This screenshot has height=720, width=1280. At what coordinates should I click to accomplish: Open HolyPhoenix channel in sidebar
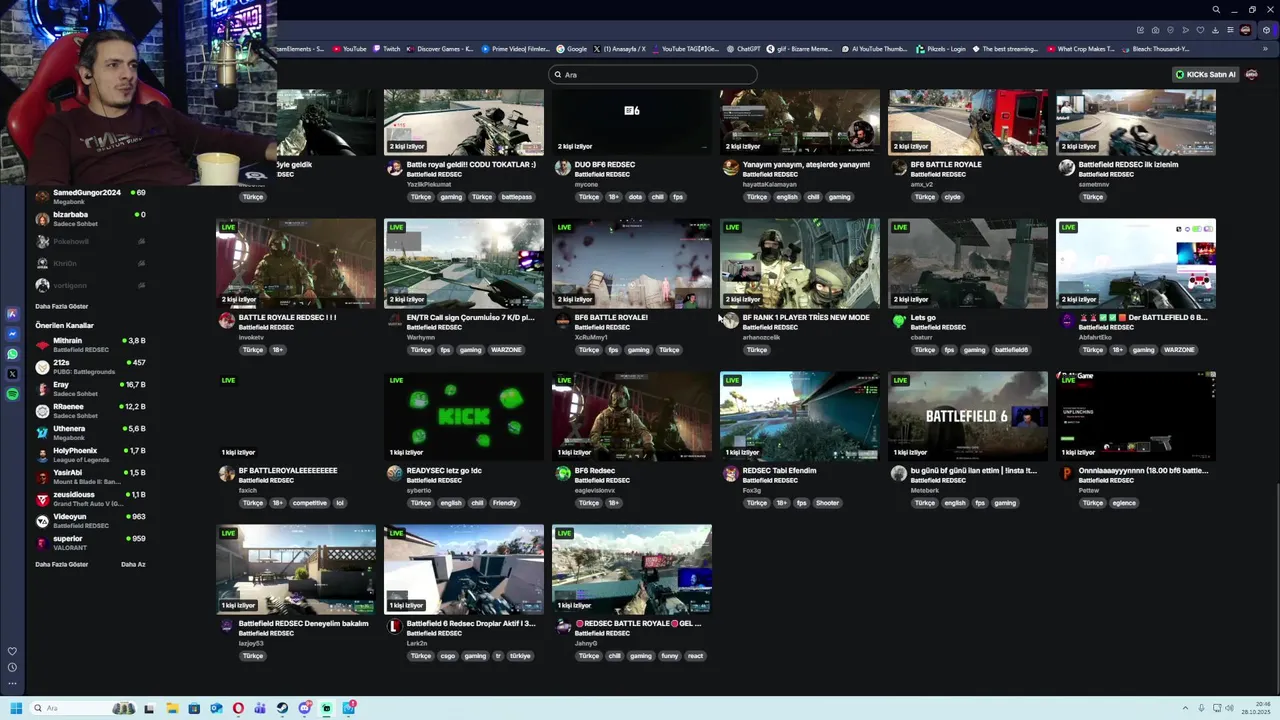point(91,455)
